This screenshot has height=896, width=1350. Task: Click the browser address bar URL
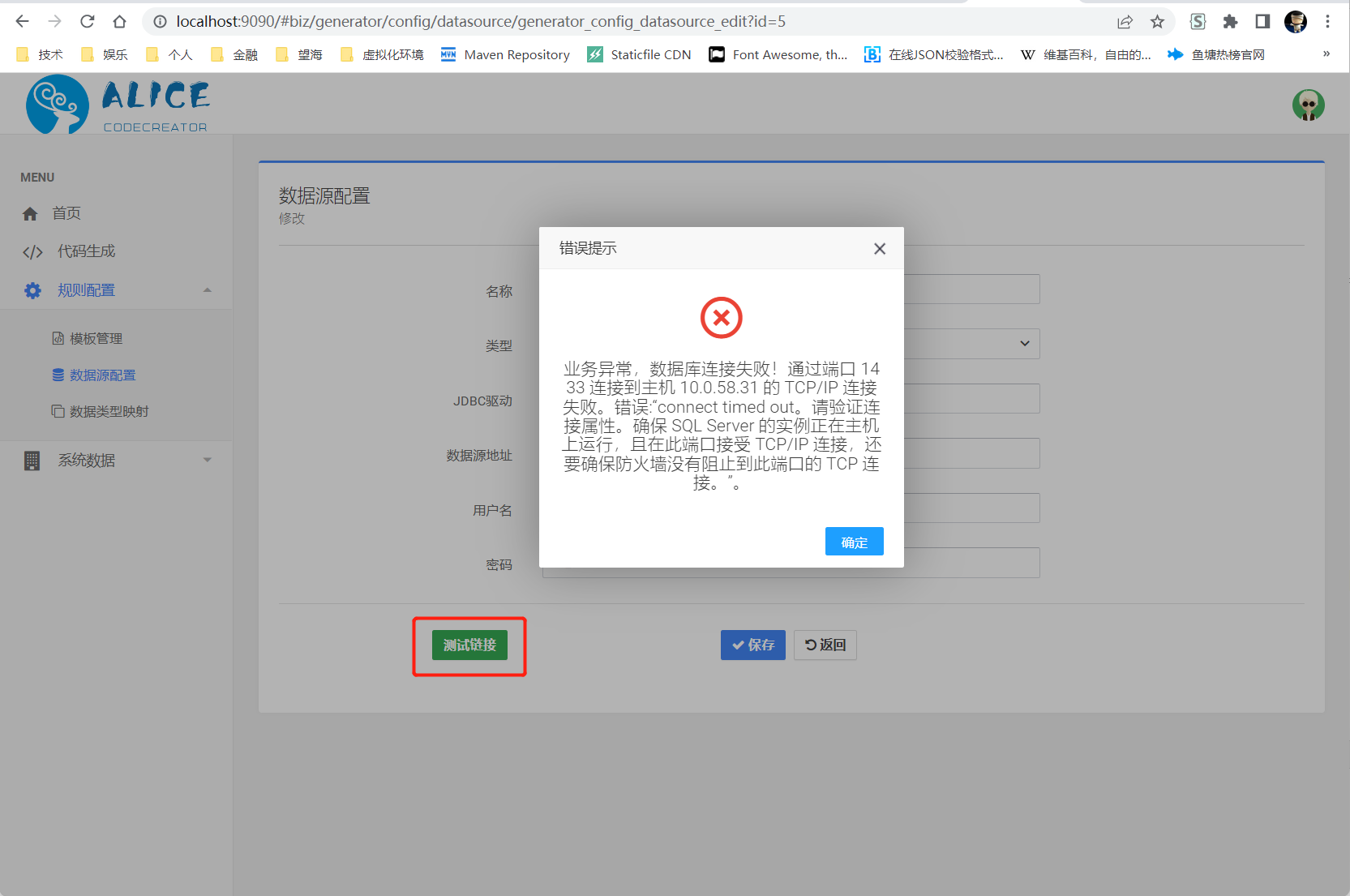[481, 22]
